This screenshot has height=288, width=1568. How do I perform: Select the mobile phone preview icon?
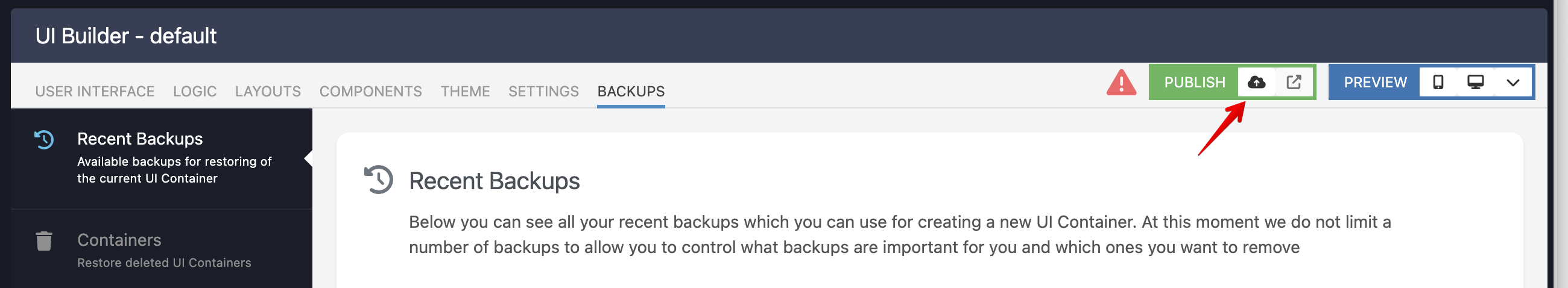pyautogui.click(x=1438, y=82)
